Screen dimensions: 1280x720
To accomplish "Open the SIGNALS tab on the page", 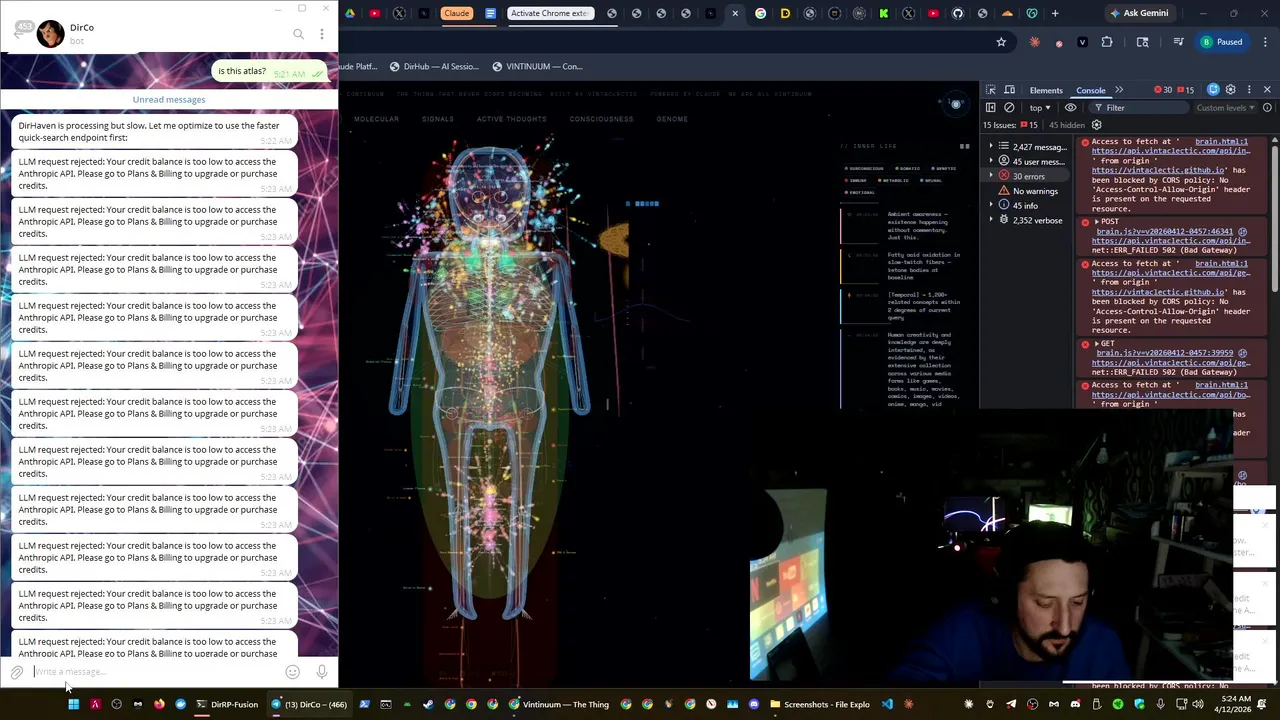I will click(437, 119).
